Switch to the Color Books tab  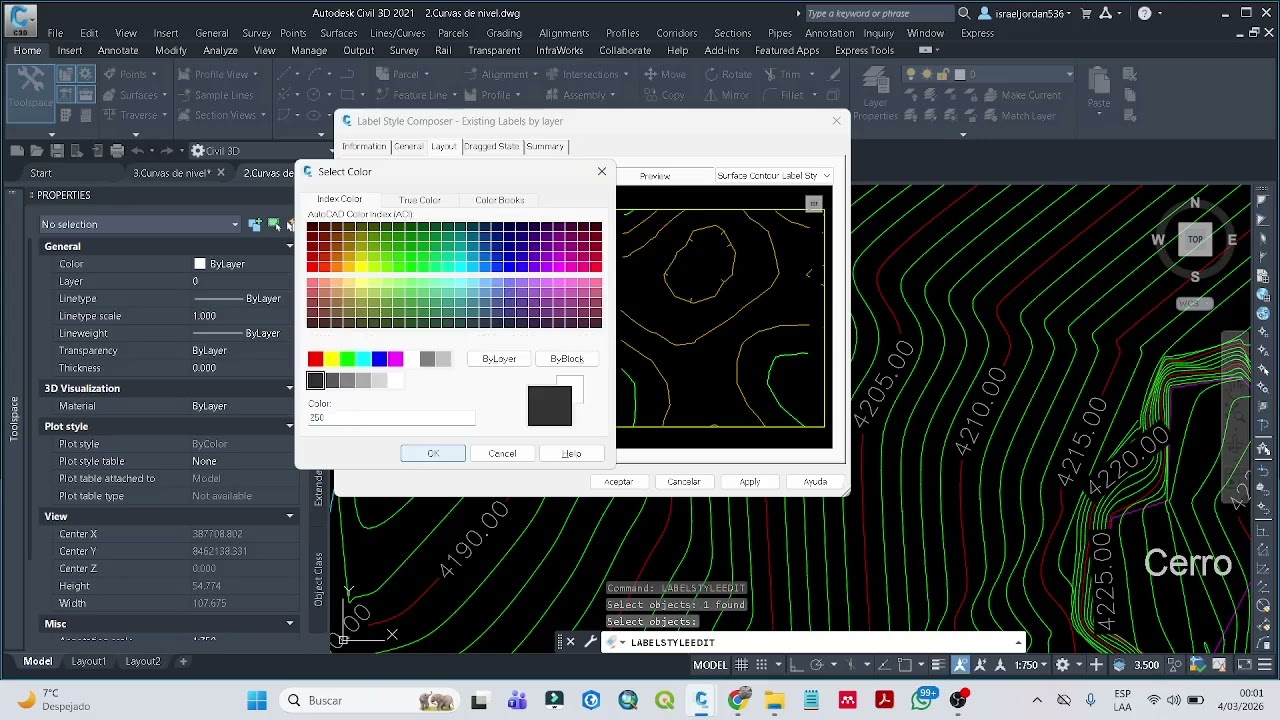pos(499,200)
